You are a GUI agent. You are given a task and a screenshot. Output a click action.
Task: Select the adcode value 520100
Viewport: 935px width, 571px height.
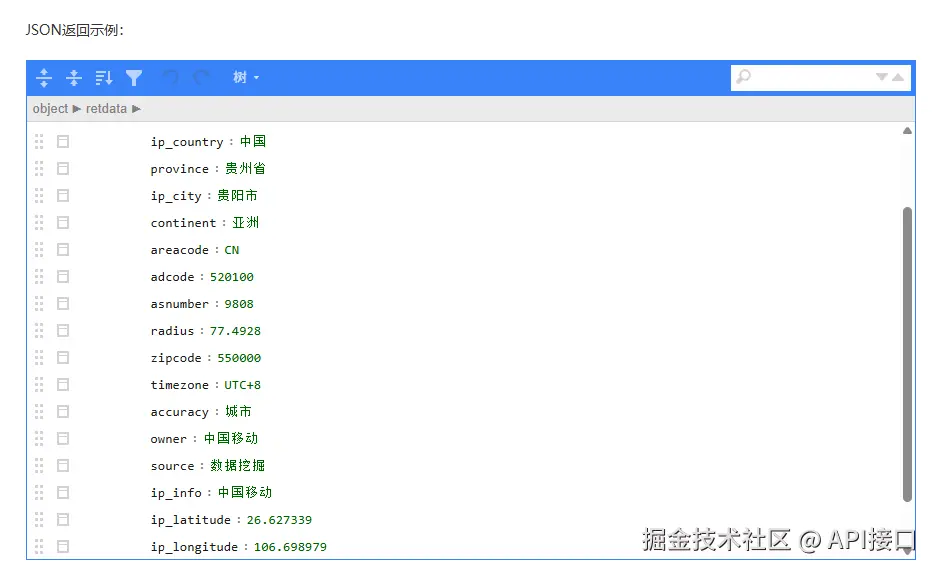click(232, 277)
